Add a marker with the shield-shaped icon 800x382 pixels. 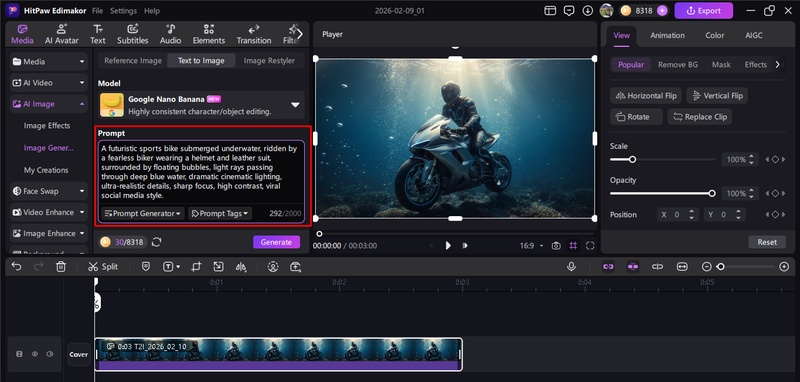click(x=145, y=266)
